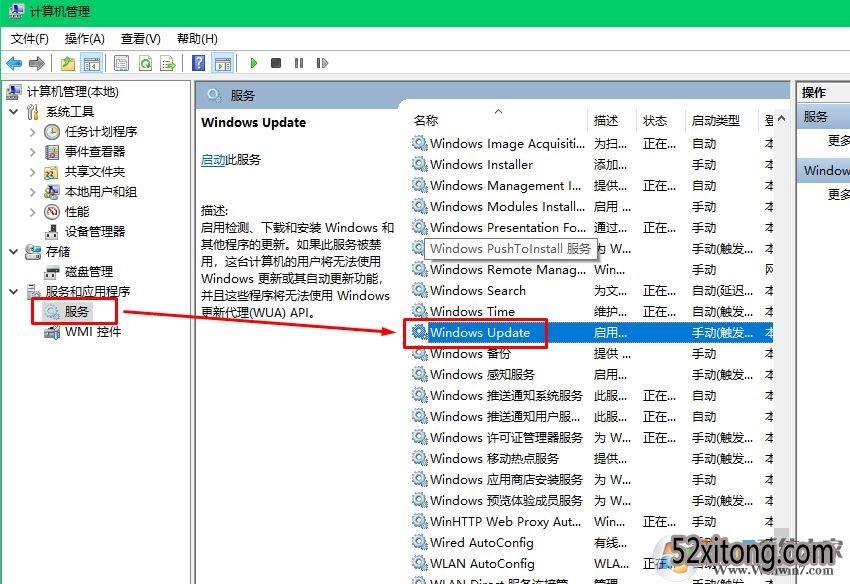Click the Refresh toolbar icon
The height and width of the screenshot is (584, 850).
145,63
